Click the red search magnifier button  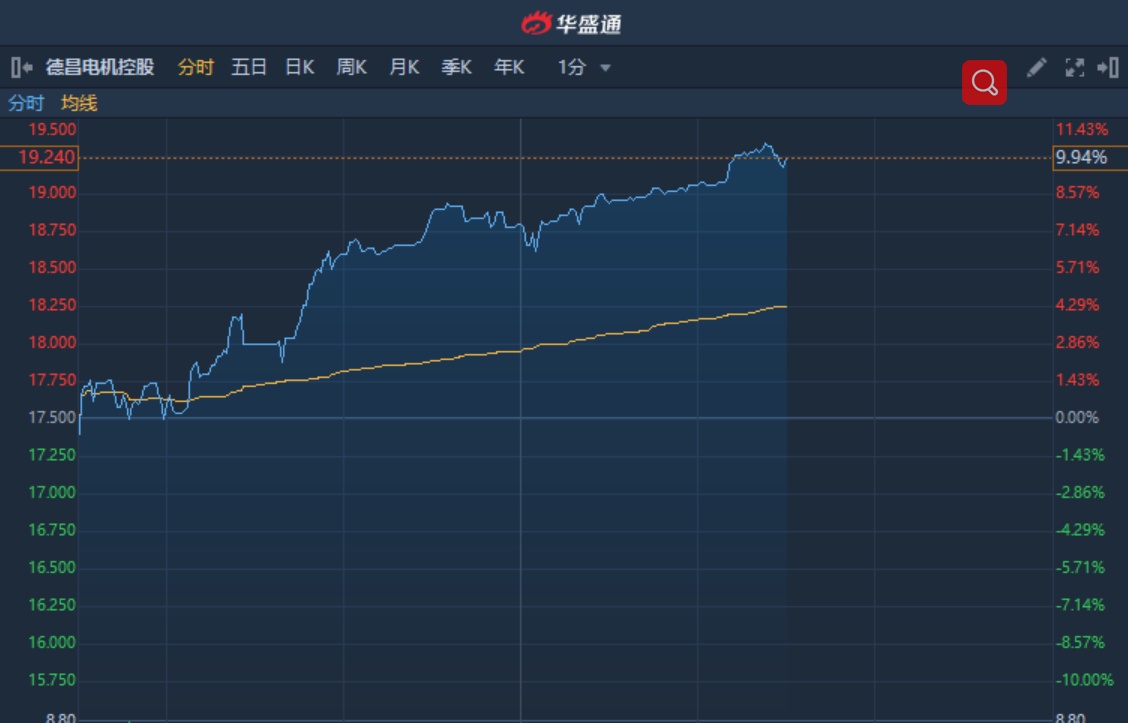coord(984,82)
